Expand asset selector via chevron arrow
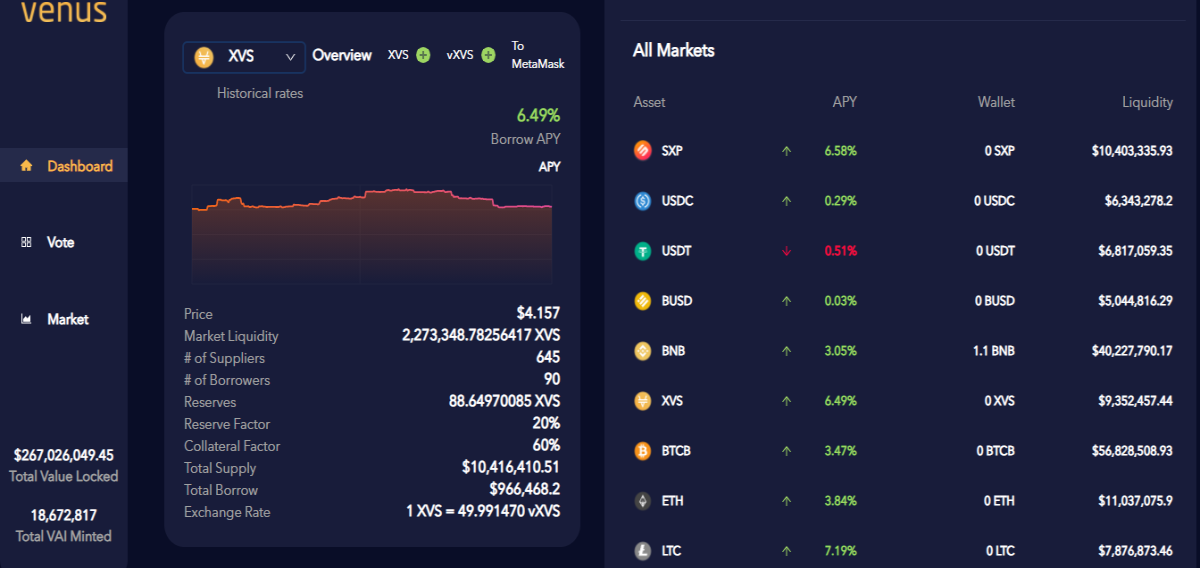This screenshot has width=1200, height=568. [291, 57]
